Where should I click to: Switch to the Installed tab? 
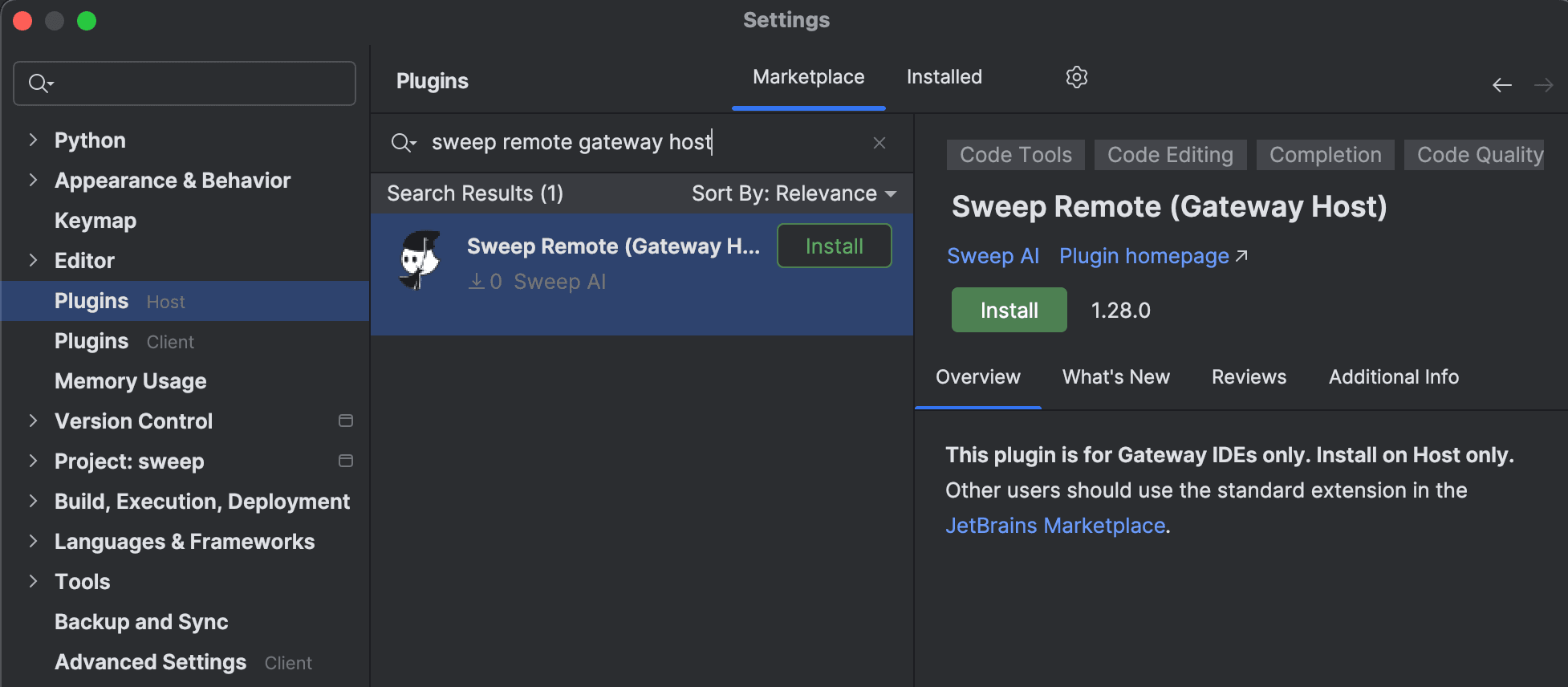pos(944,77)
